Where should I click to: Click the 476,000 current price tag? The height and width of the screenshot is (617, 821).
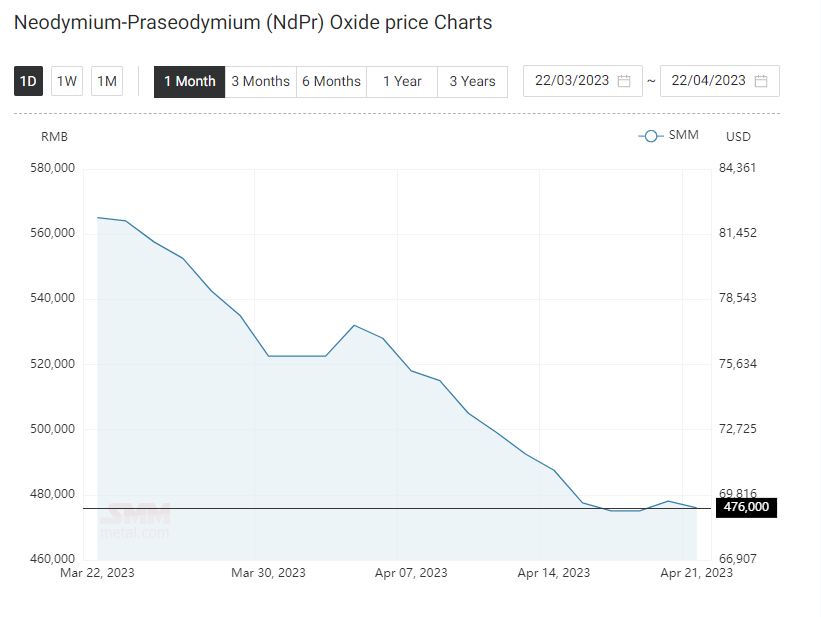[746, 507]
